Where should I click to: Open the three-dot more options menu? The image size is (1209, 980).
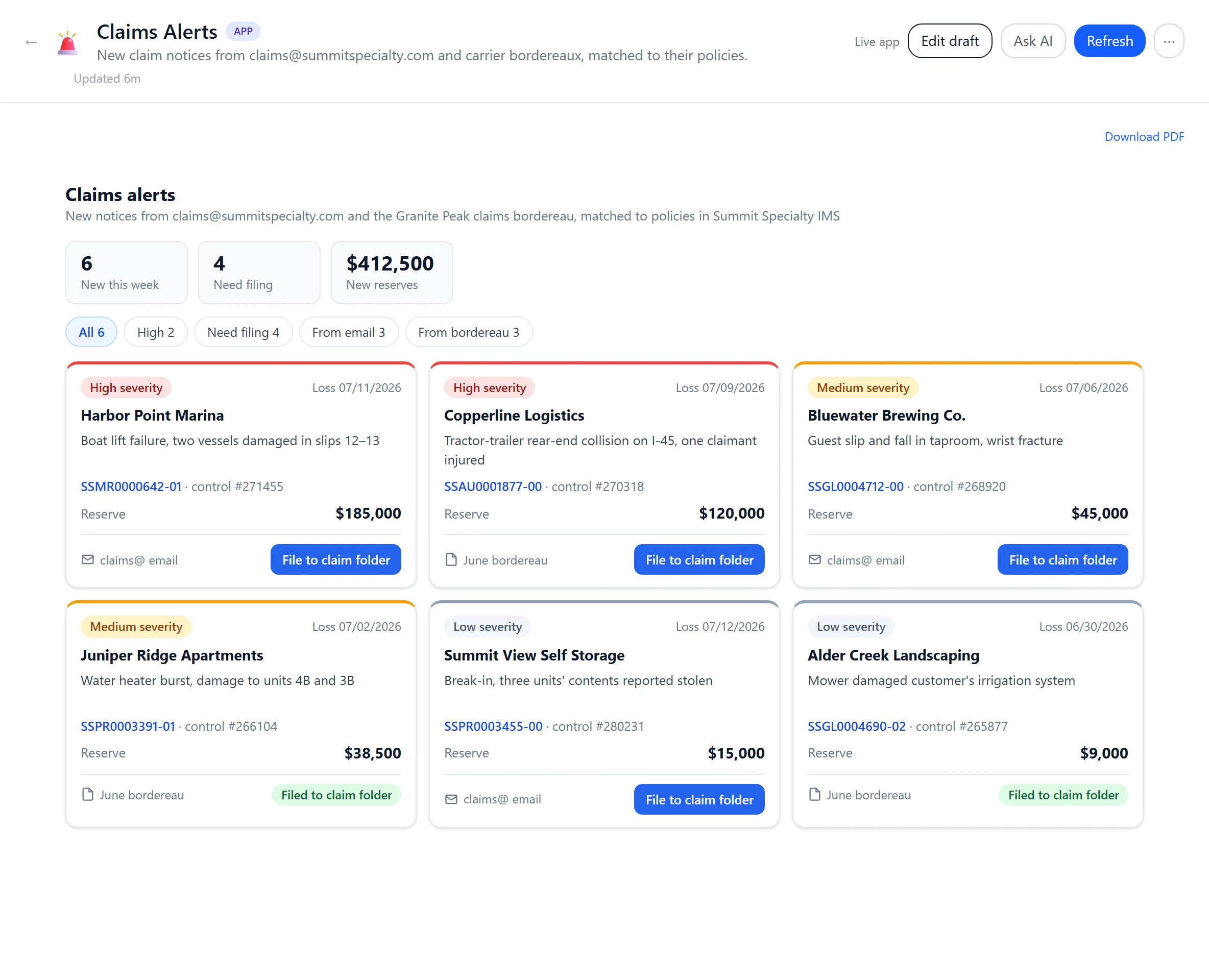(1168, 41)
